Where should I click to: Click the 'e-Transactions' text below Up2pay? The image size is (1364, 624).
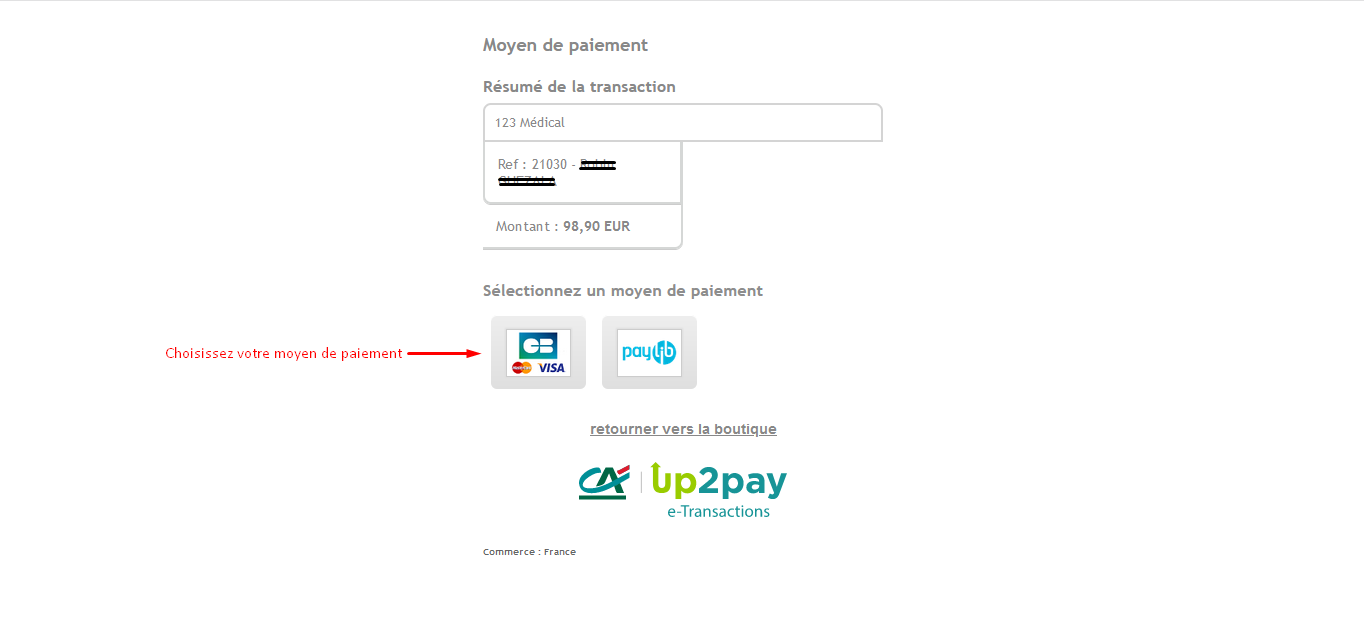click(718, 511)
